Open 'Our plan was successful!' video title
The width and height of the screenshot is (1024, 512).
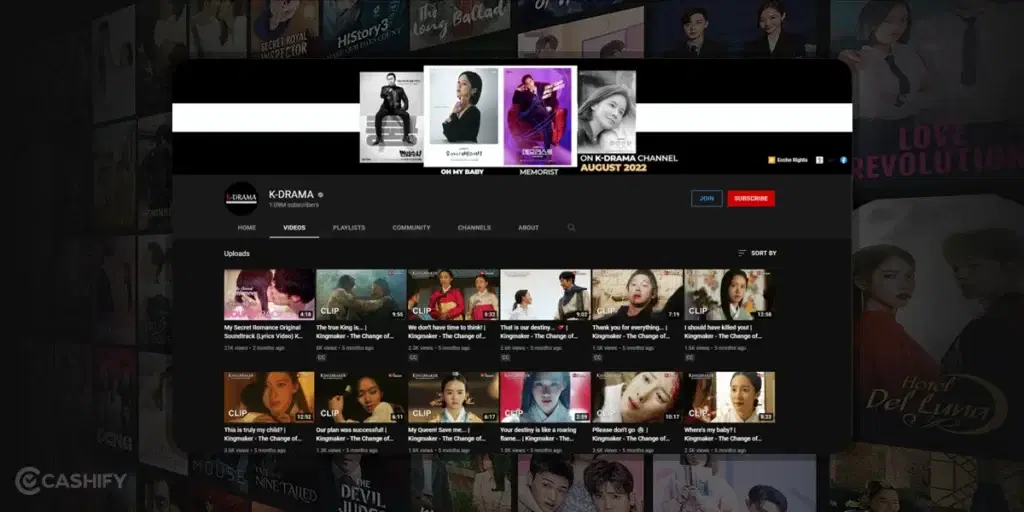click(355, 434)
